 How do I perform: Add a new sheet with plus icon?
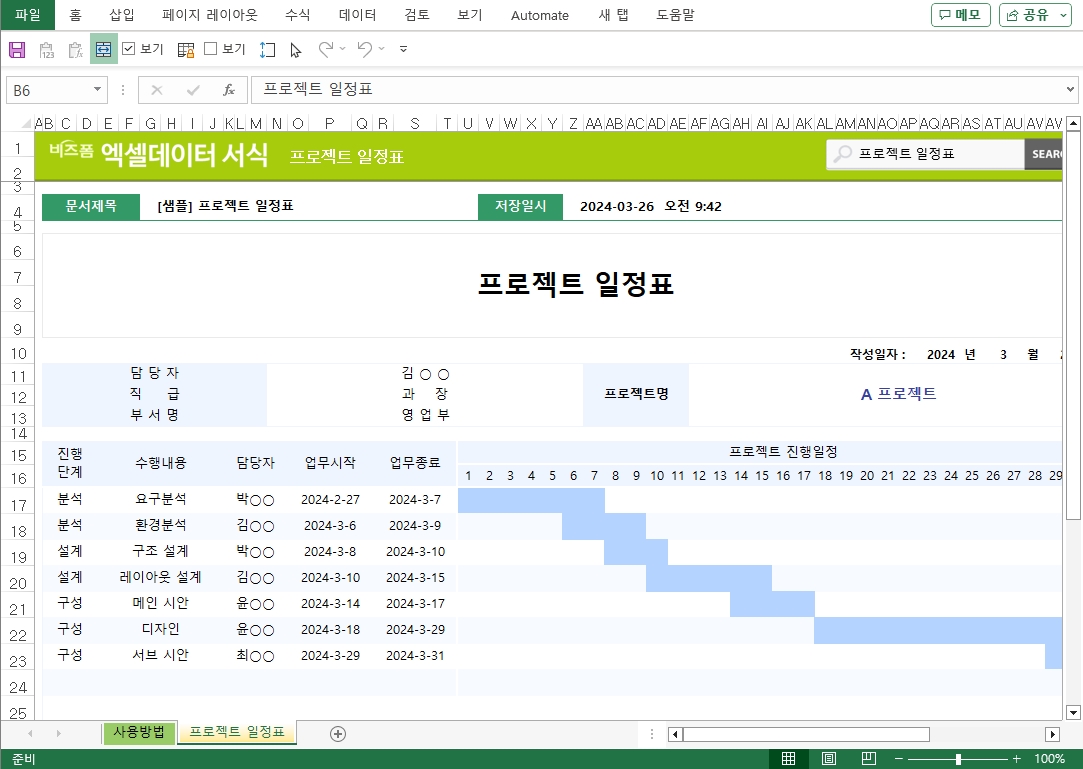point(338,734)
